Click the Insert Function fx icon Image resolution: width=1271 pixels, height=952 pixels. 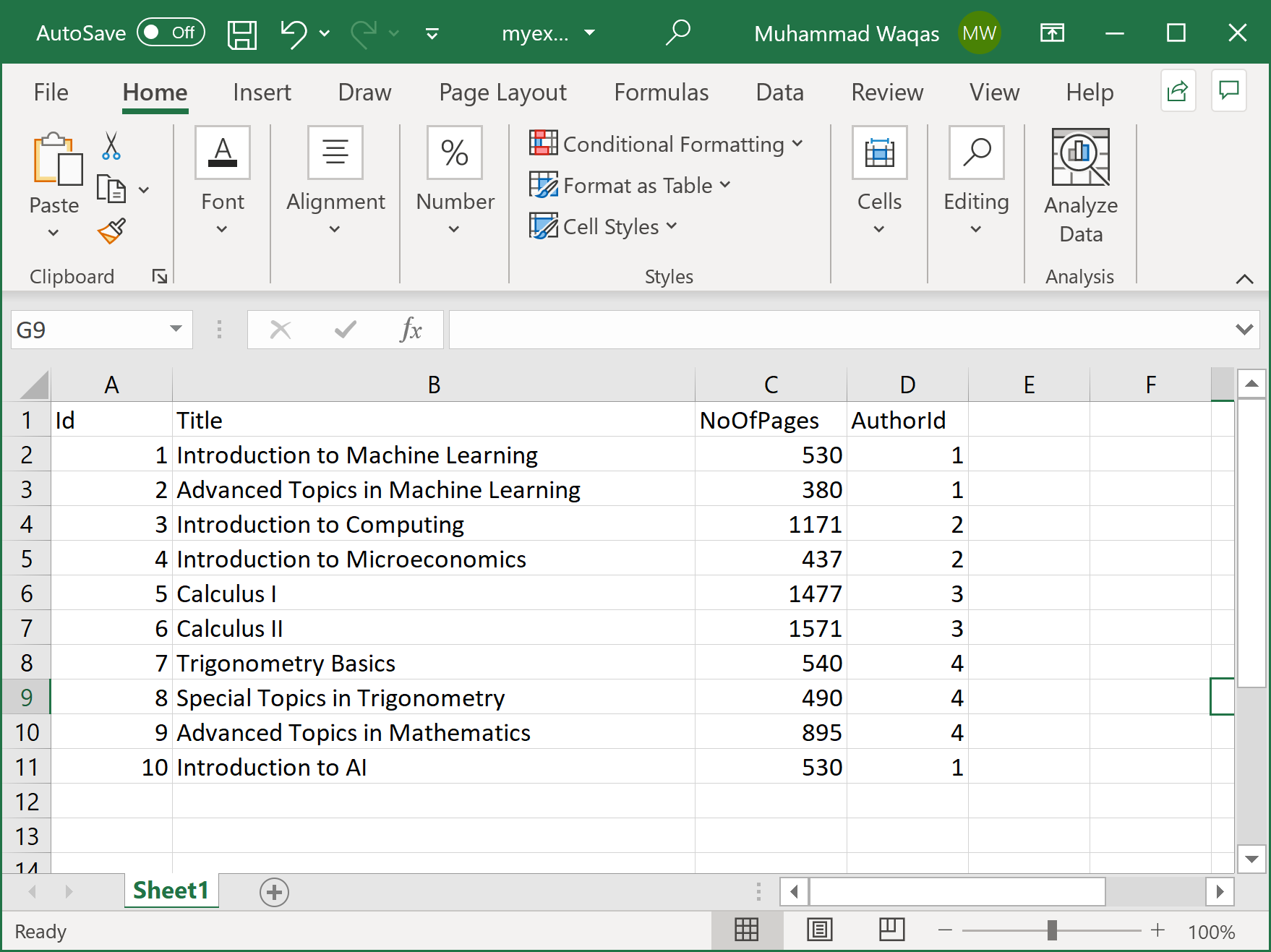pos(411,330)
